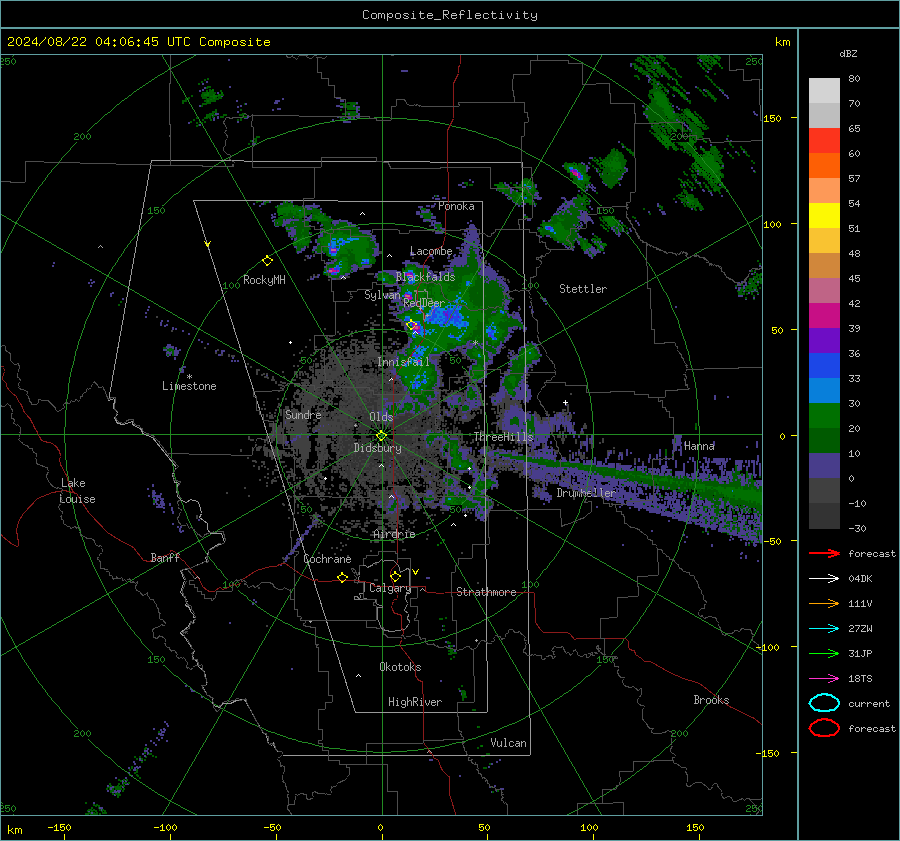This screenshot has height=841, width=900.
Task: Select the purple band in dBZ legend
Action: 824,340
